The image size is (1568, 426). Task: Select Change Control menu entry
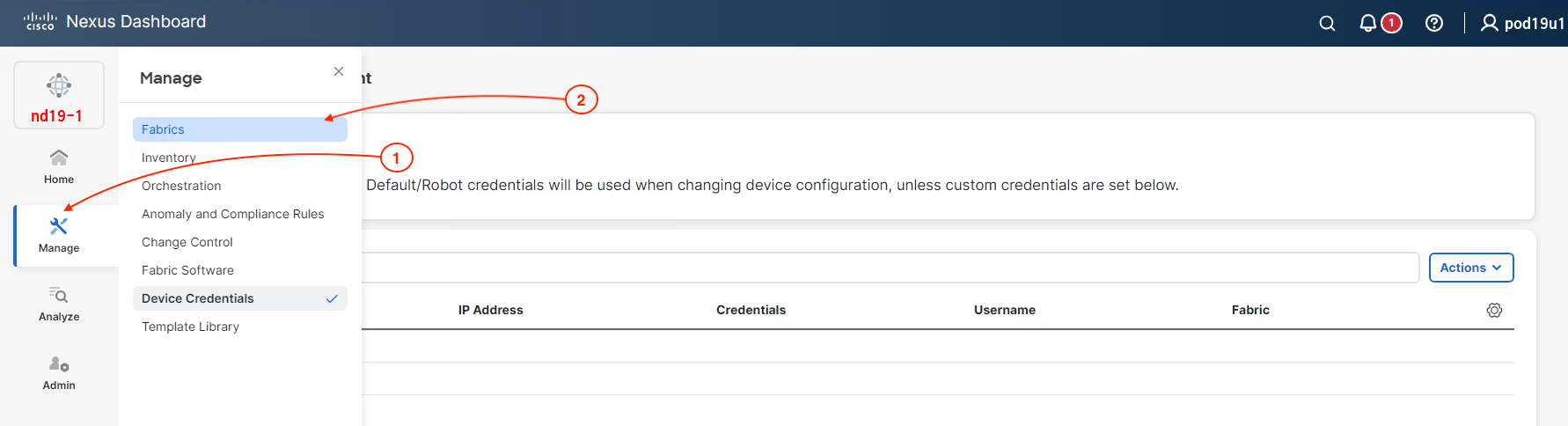click(187, 242)
